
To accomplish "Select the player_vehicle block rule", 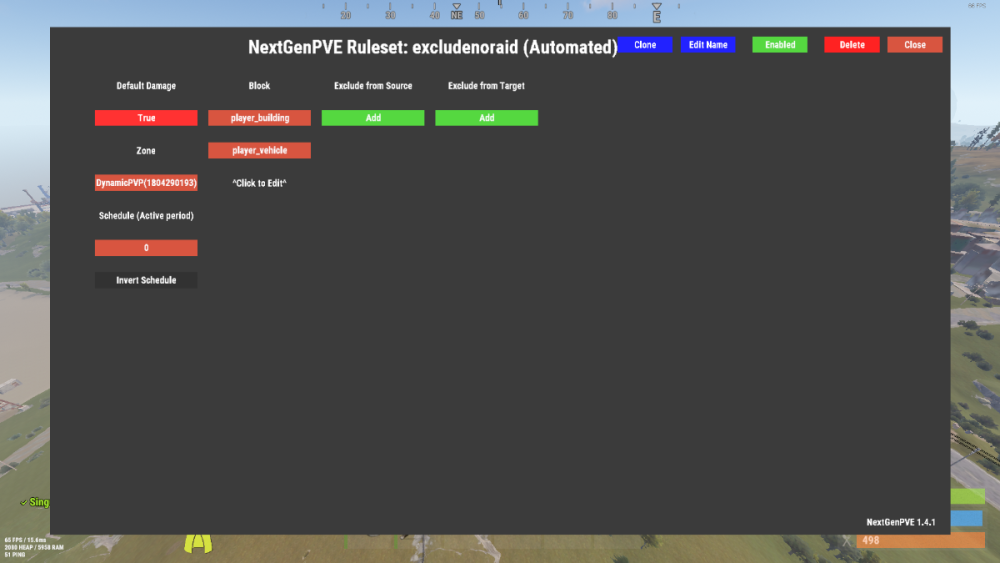I will point(259,151).
